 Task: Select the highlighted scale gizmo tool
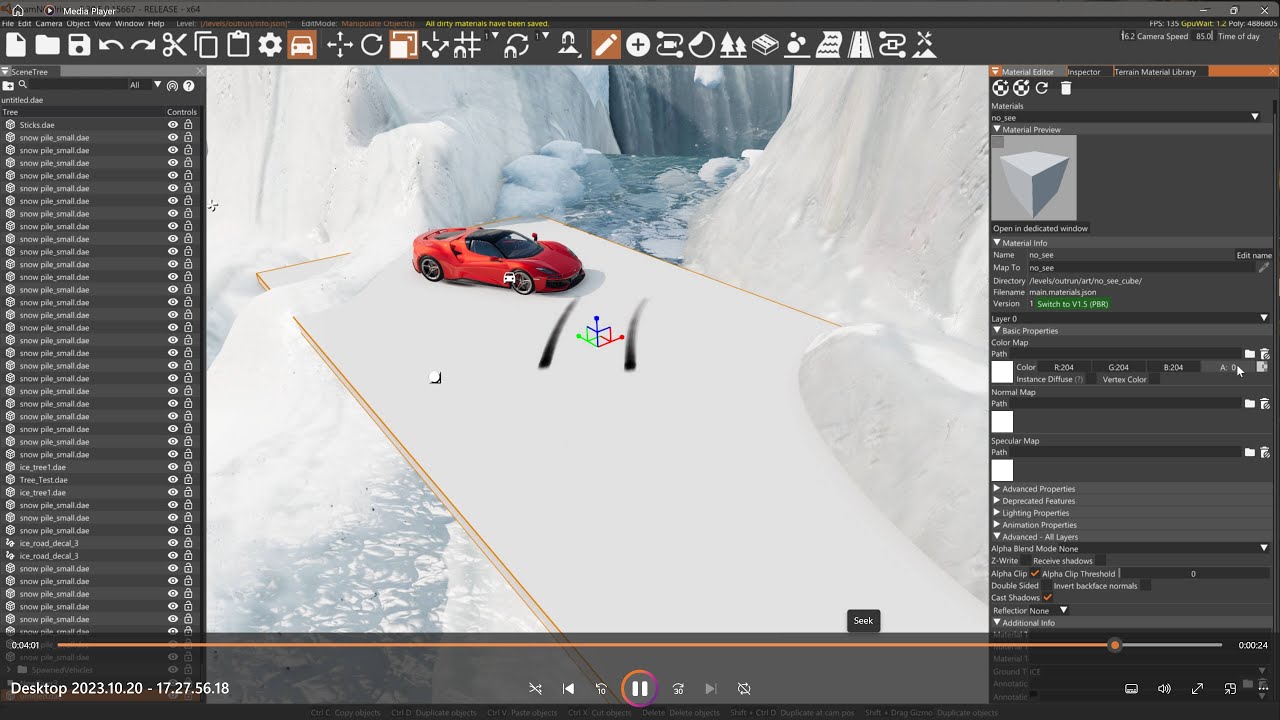[x=403, y=45]
